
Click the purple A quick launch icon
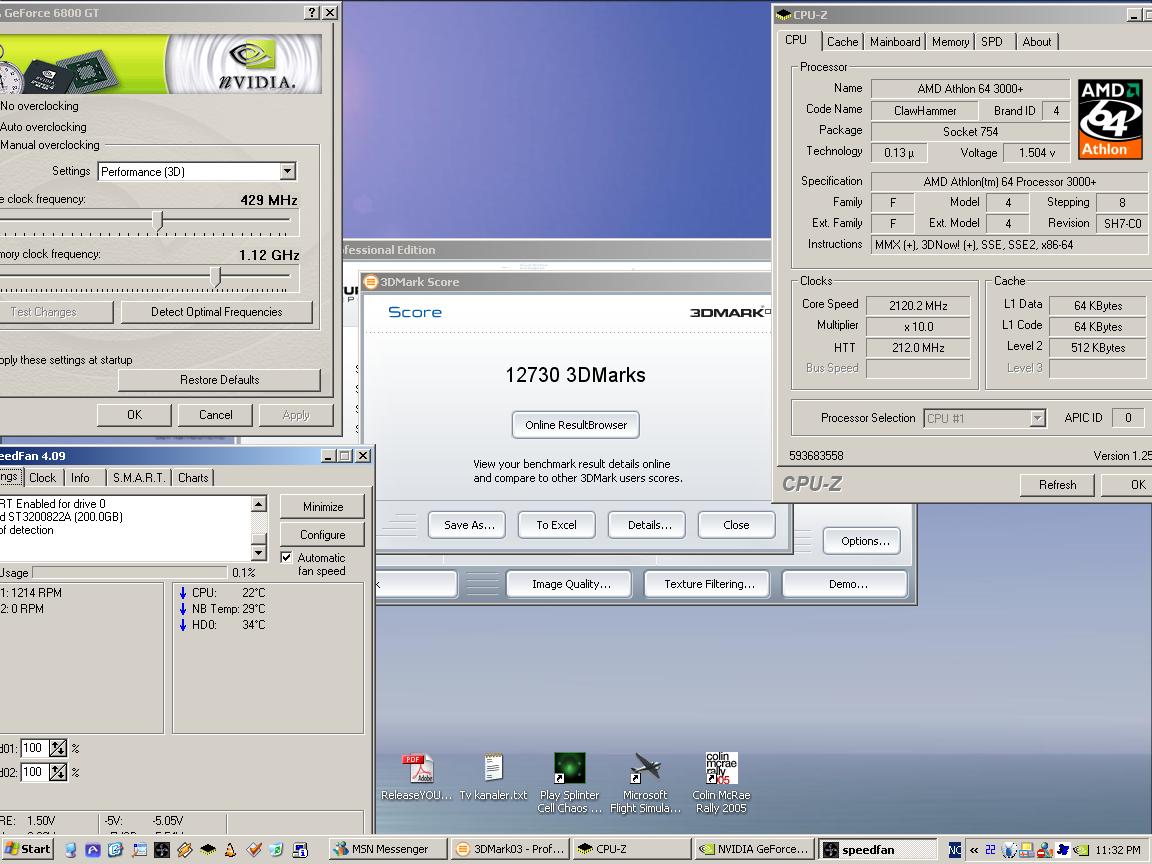click(93, 849)
